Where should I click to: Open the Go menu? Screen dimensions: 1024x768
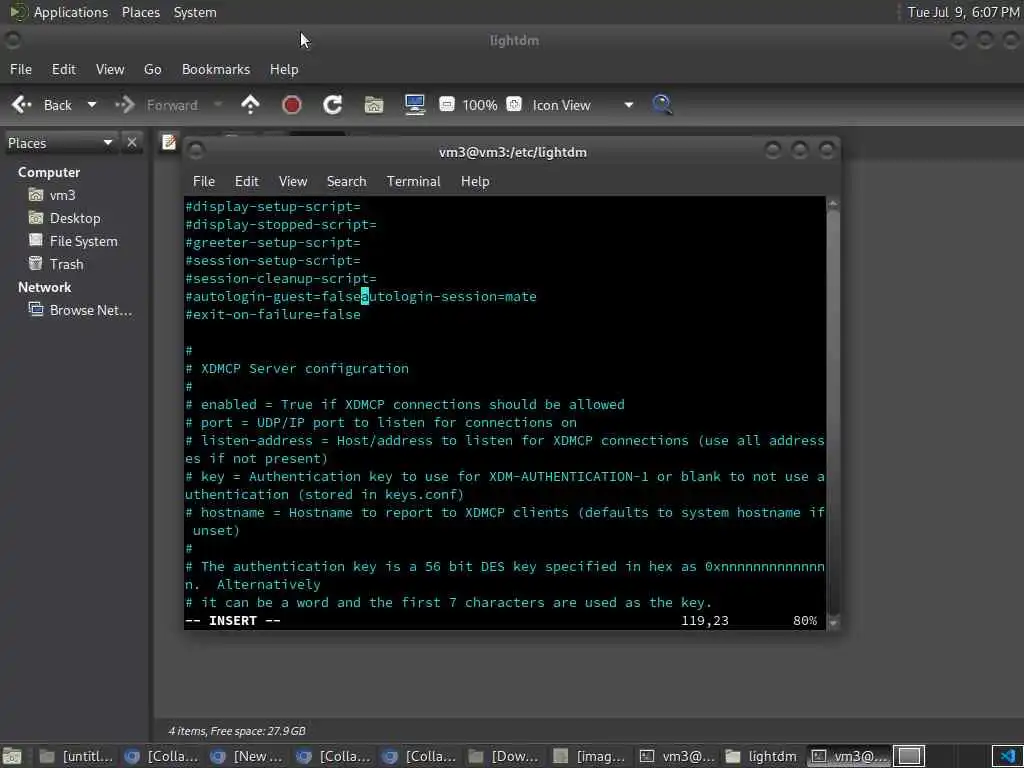click(152, 69)
